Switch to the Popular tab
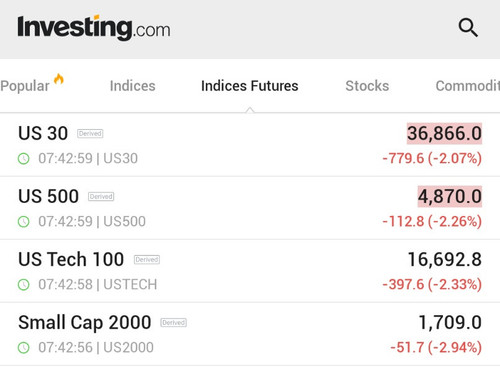The height and width of the screenshot is (368, 500). click(x=25, y=86)
